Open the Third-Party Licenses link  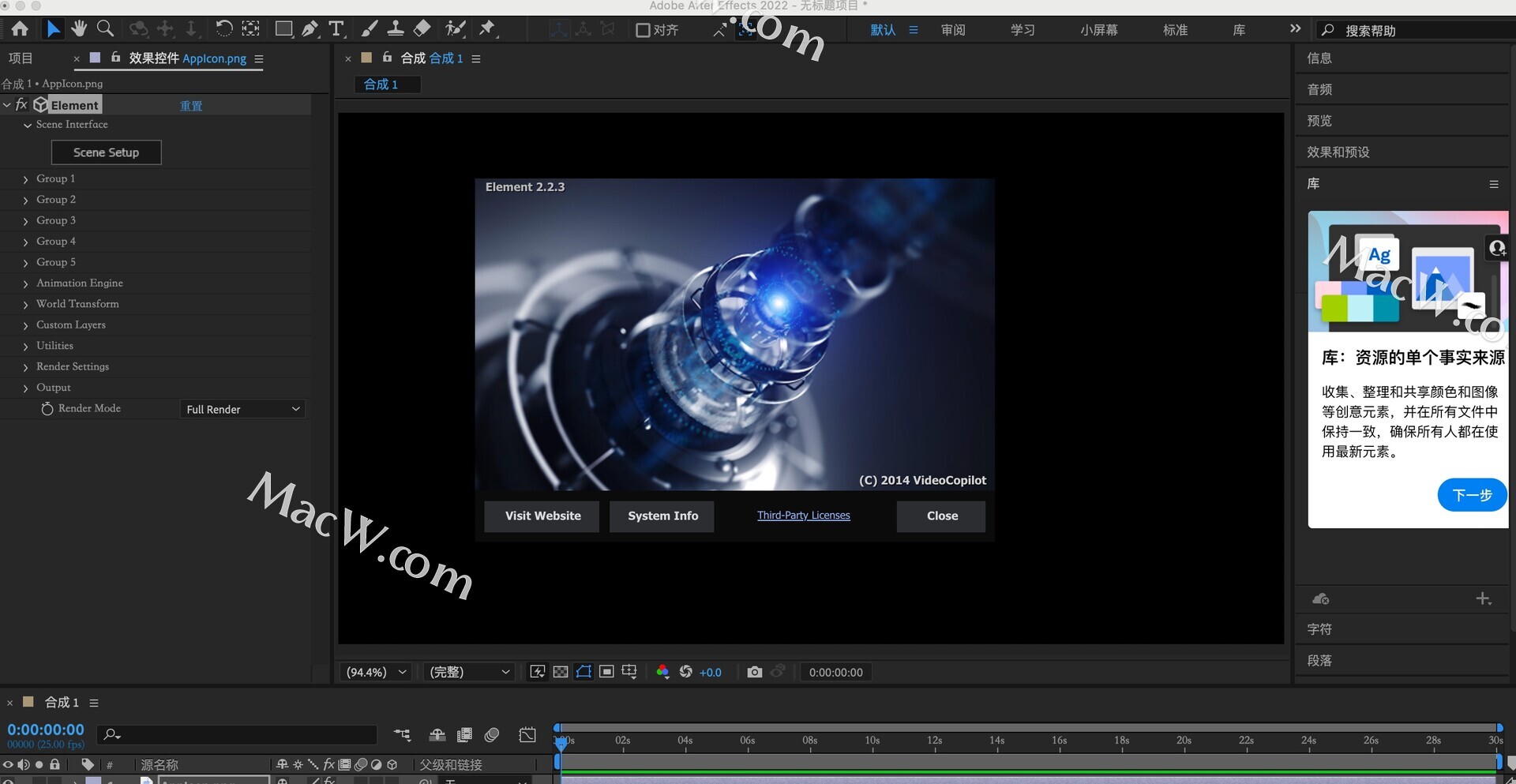[x=804, y=516]
